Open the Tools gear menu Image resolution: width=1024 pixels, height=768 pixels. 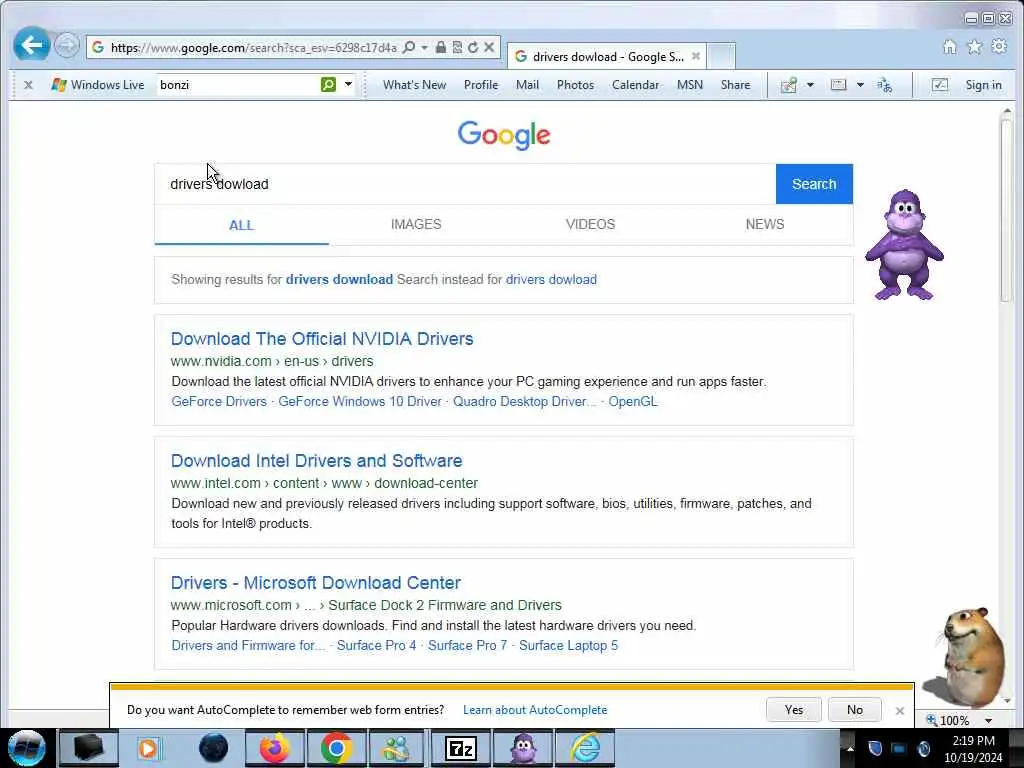(x=999, y=46)
